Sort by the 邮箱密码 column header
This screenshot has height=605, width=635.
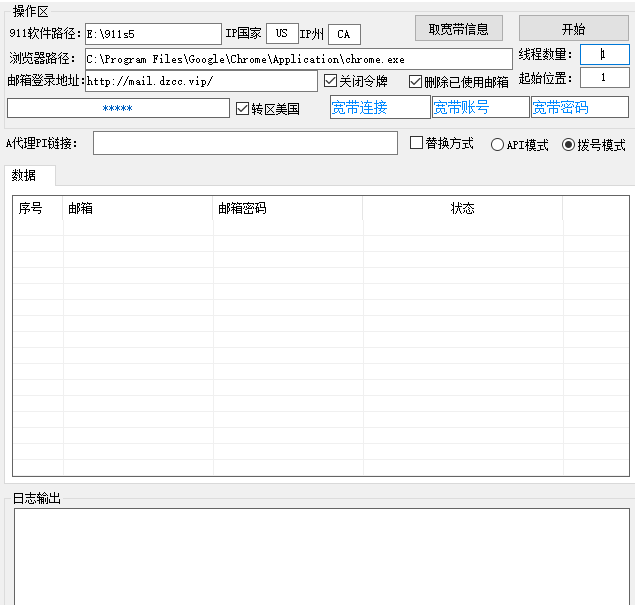(287, 209)
